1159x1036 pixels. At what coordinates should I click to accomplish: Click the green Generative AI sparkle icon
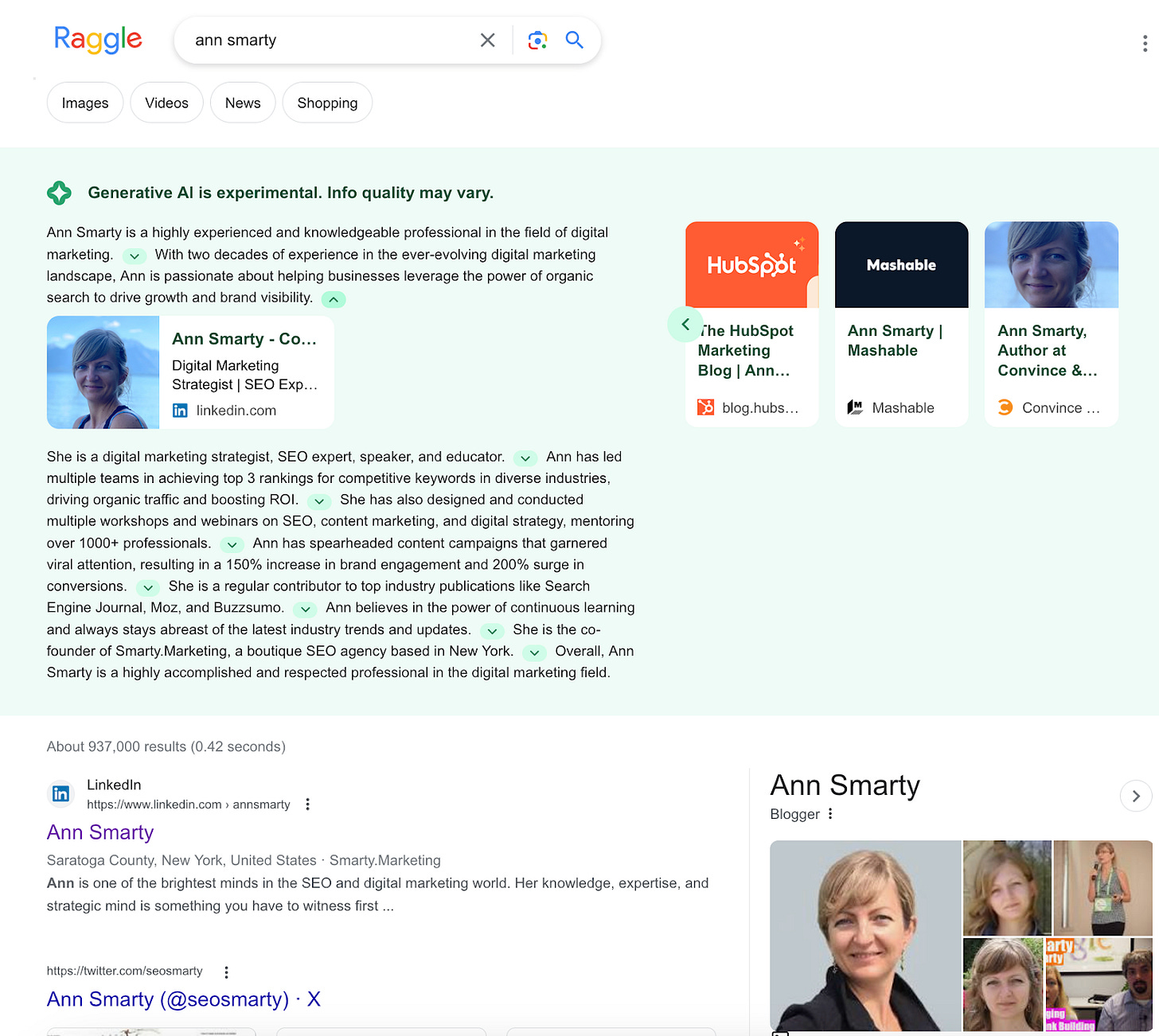point(60,193)
